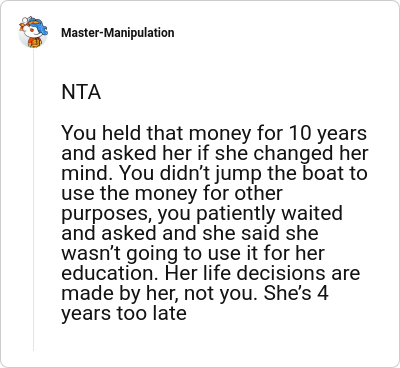Click the line starting 'You held that money'
This screenshot has height=368, width=400.
coord(214,134)
